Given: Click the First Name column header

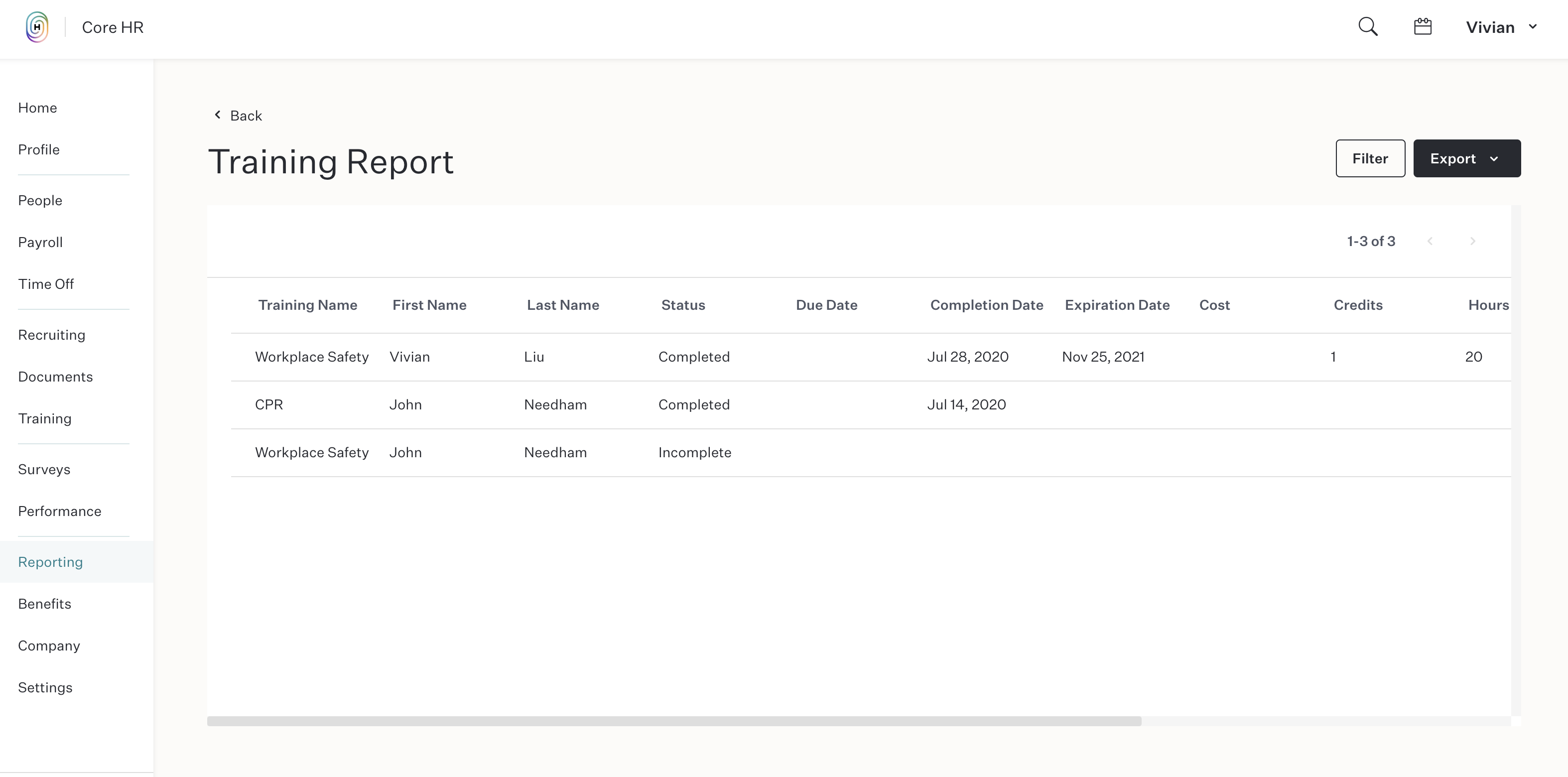Looking at the screenshot, I should [x=430, y=305].
